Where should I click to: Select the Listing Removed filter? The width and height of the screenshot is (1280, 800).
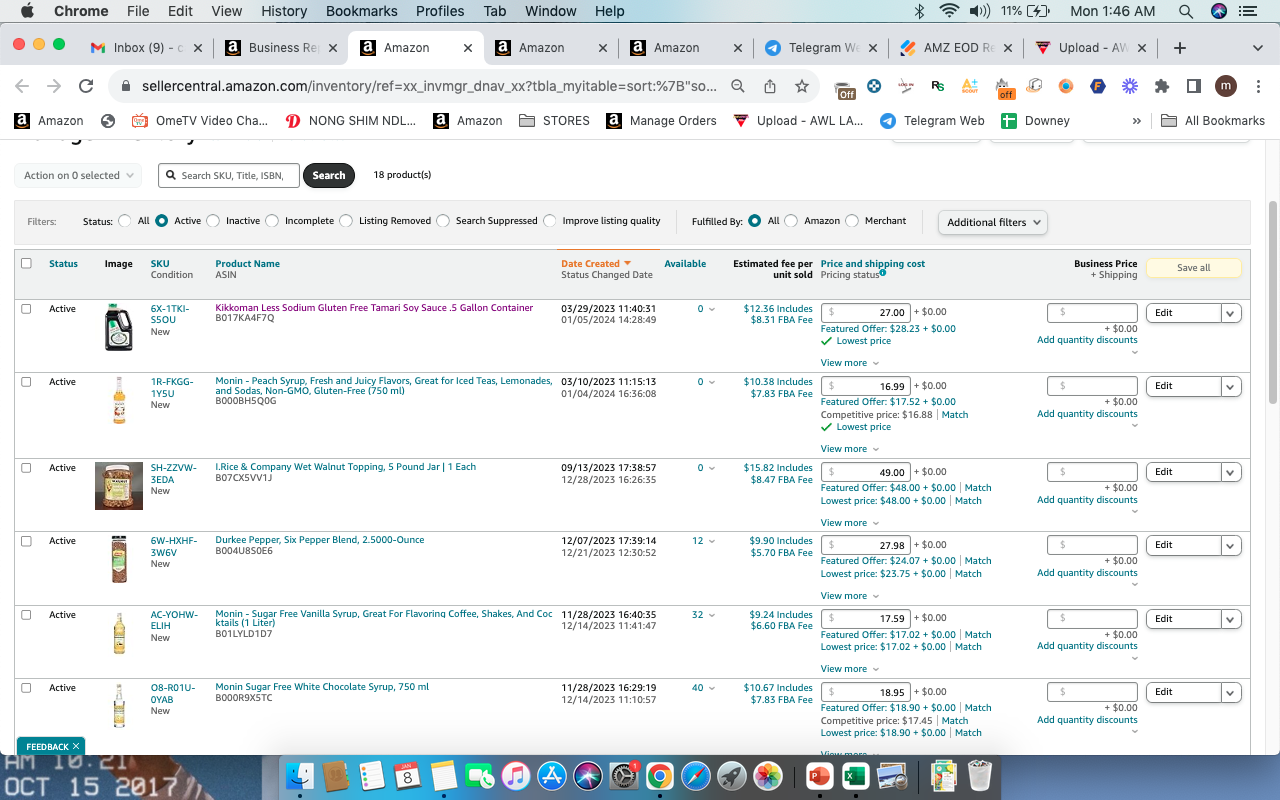click(346, 221)
